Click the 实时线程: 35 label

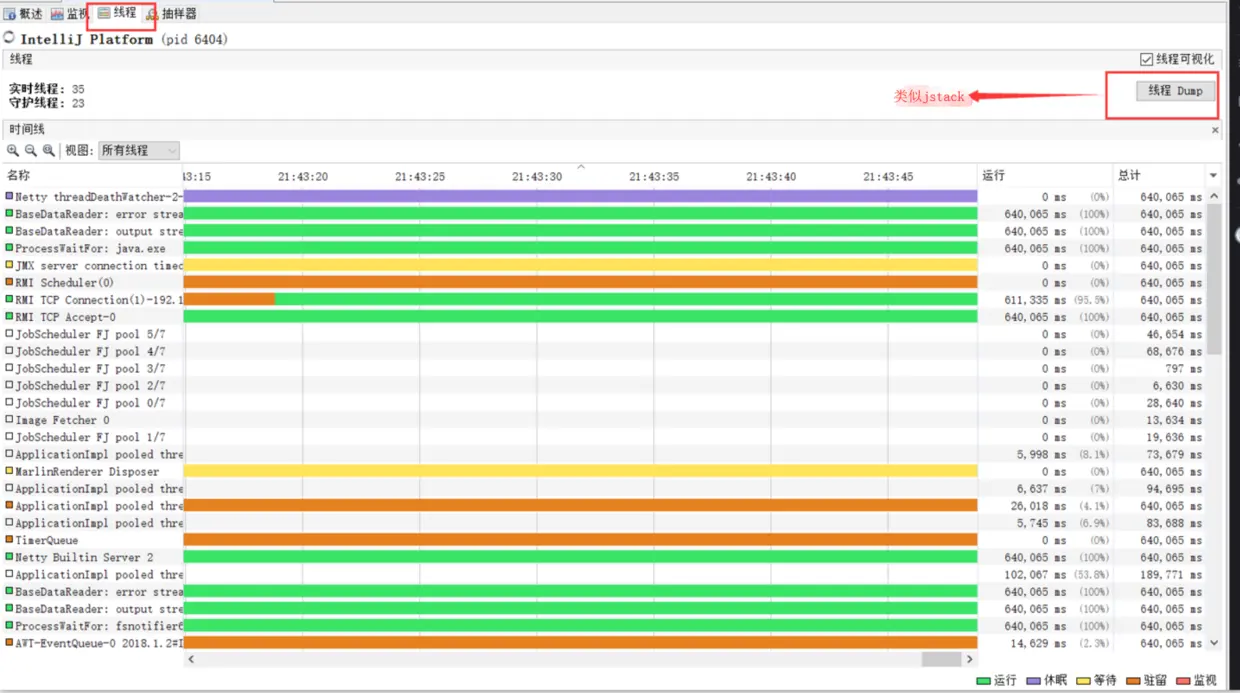point(46,89)
